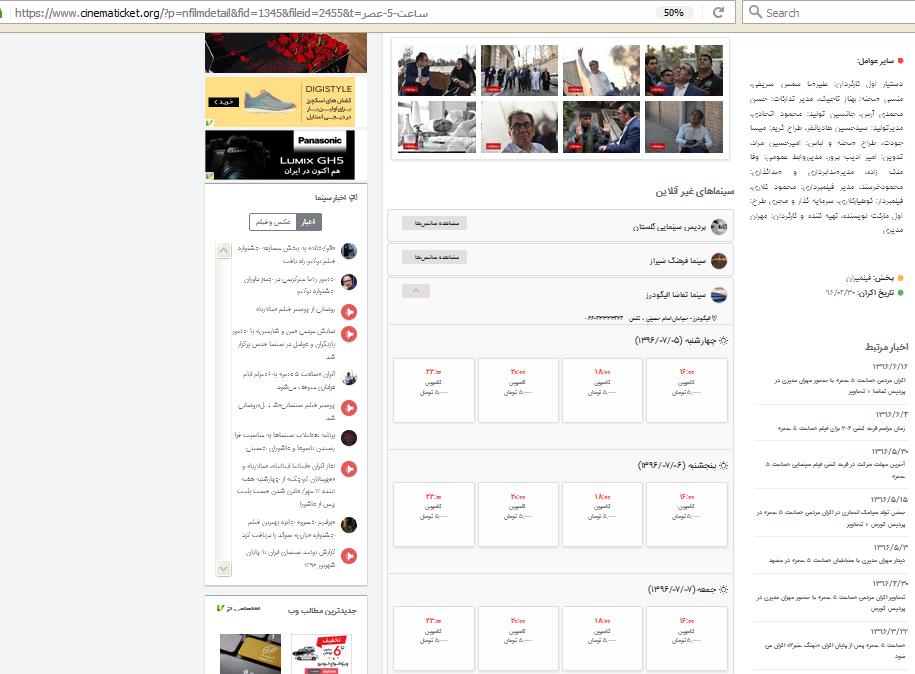Select the جمعه ۲۰:۰۰ showtime card
Image resolution: width=915 pixels, height=674 pixels.
pyautogui.click(x=518, y=638)
